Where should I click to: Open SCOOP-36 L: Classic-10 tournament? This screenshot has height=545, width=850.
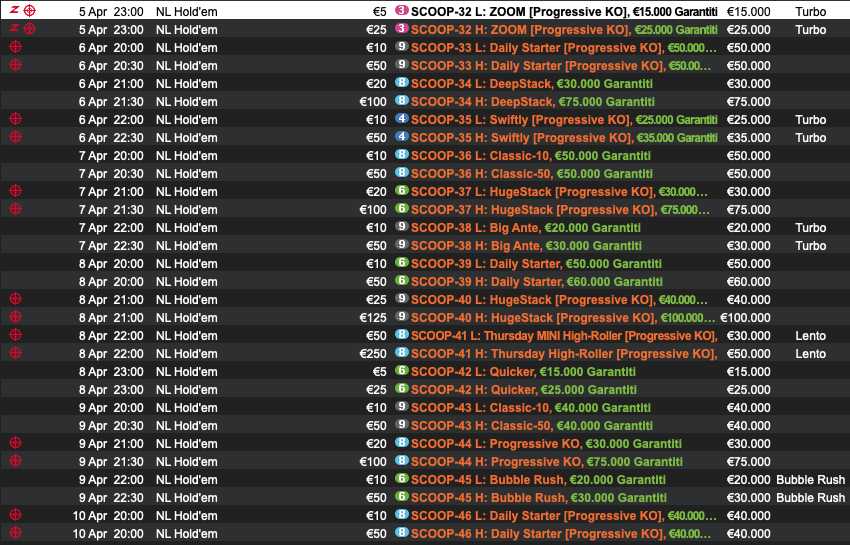tap(531, 156)
